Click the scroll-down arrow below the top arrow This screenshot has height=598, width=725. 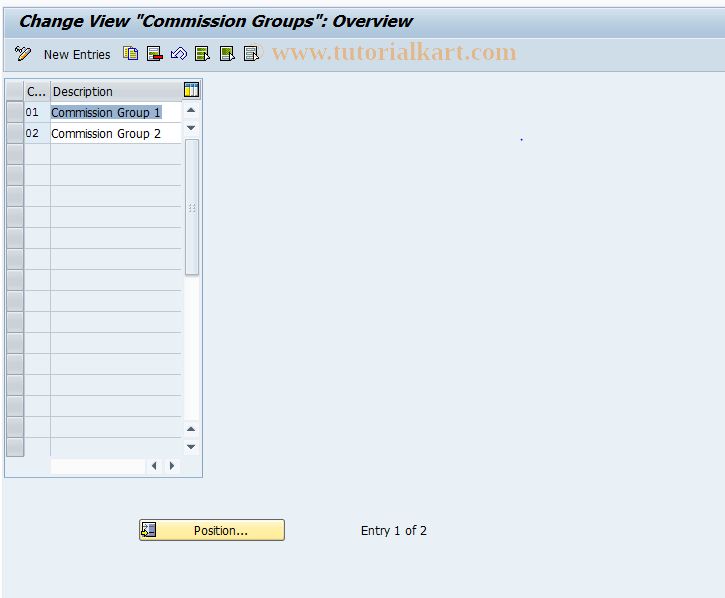191,128
